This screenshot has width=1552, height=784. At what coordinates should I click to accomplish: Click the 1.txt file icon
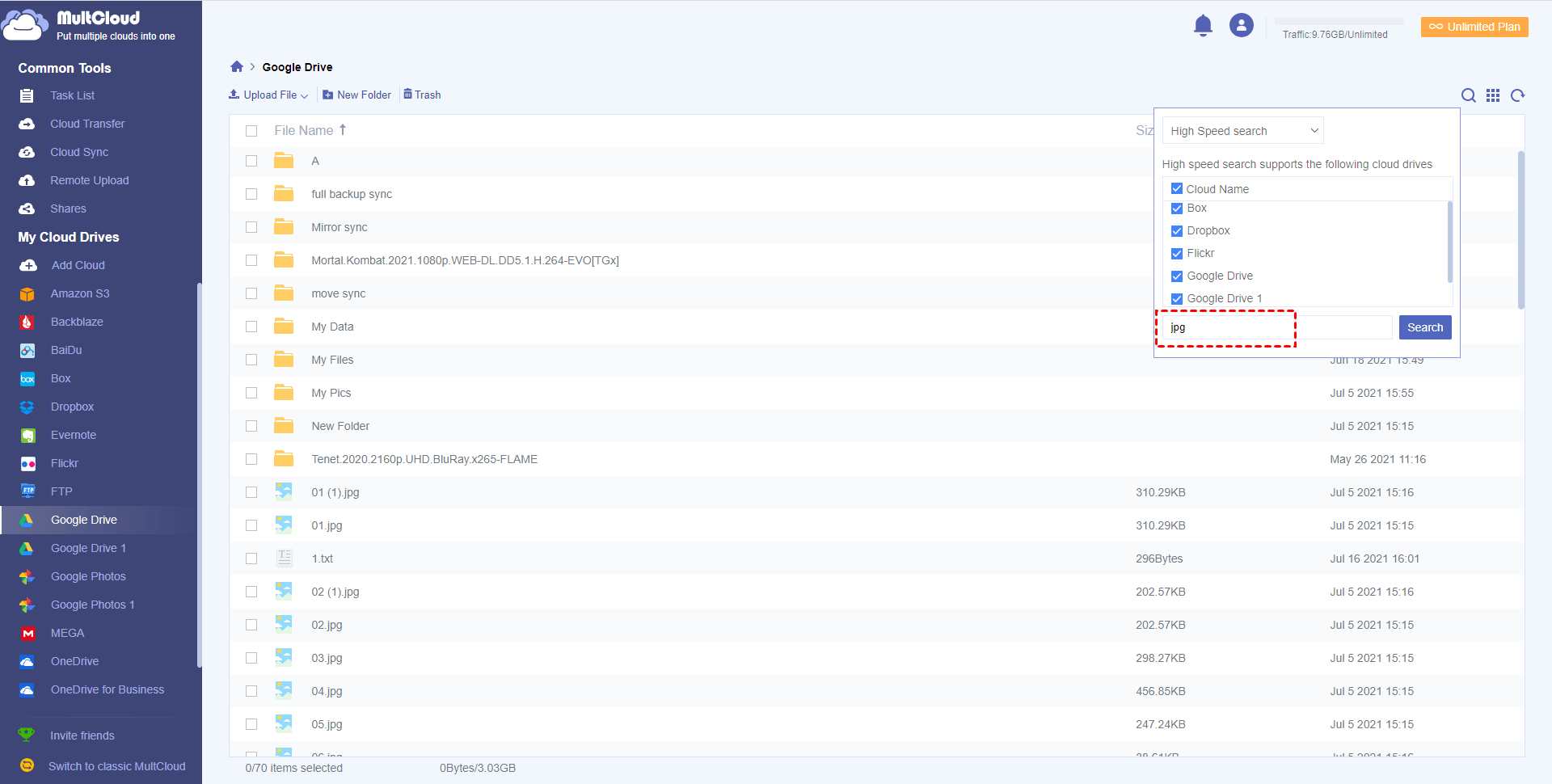(284, 558)
